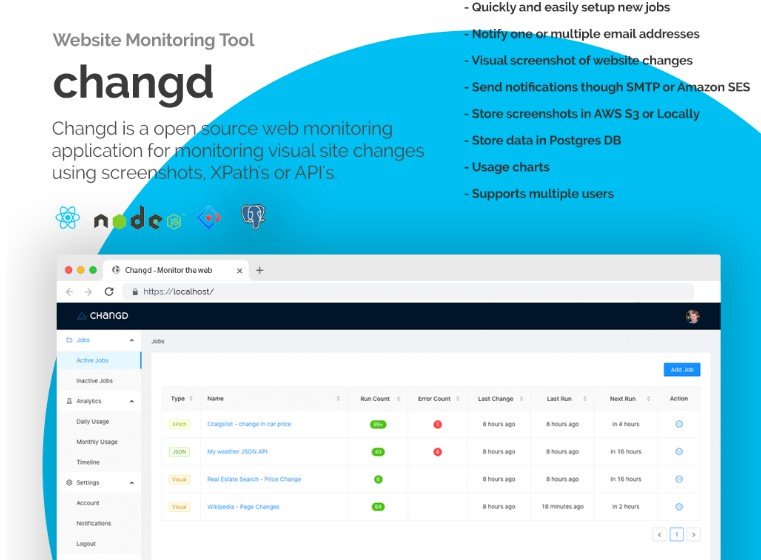Click 'in 2 hours' next run cell

tap(626, 507)
